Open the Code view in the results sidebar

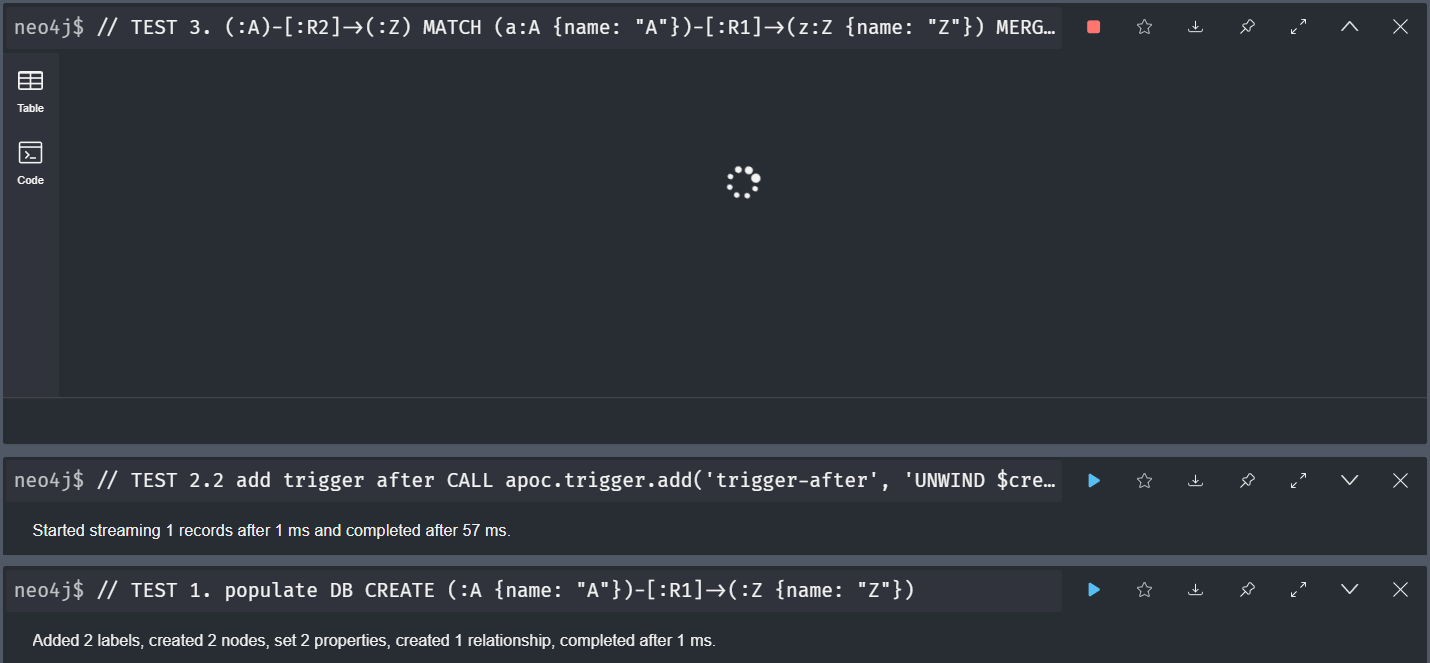click(x=30, y=162)
